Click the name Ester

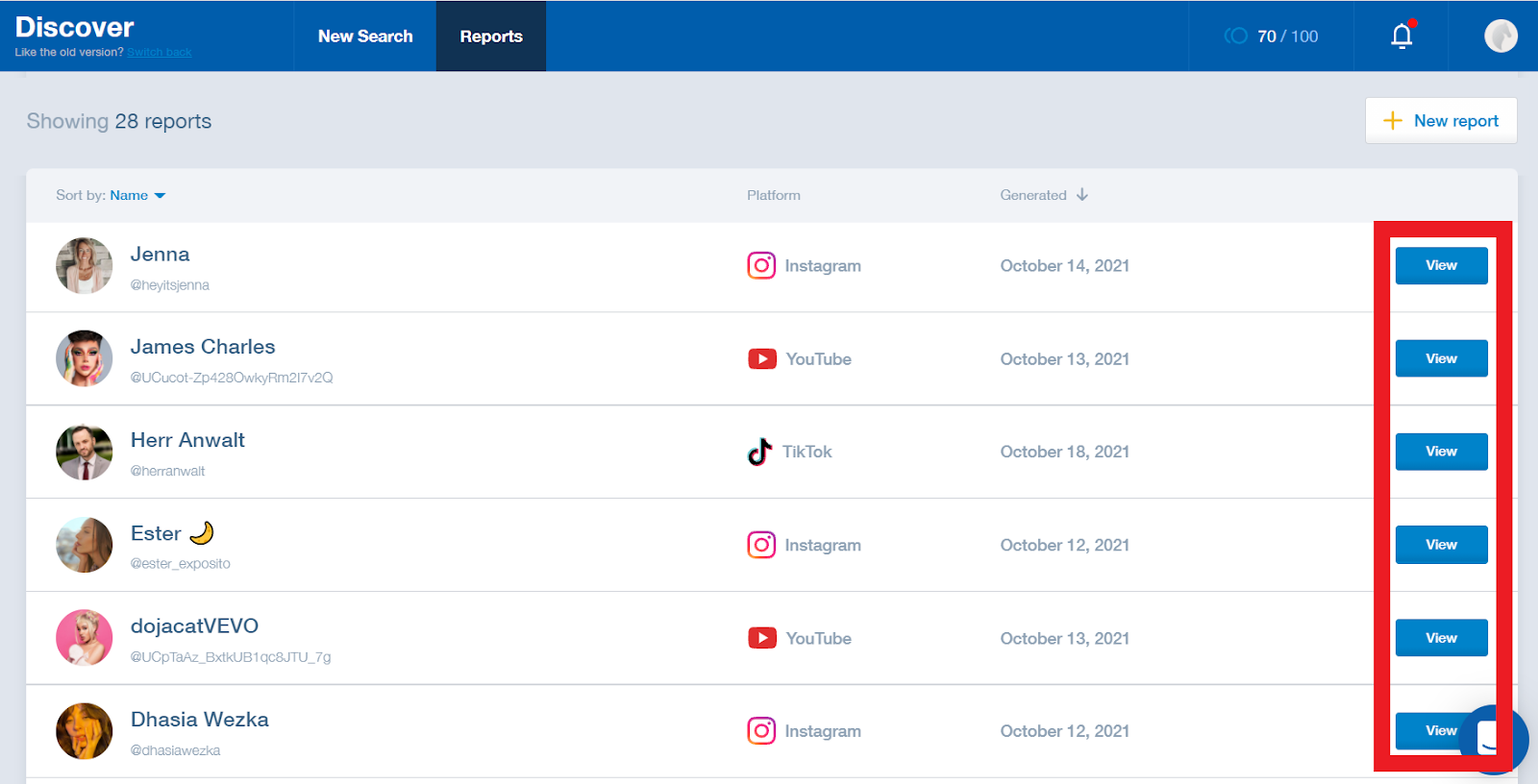[x=156, y=533]
